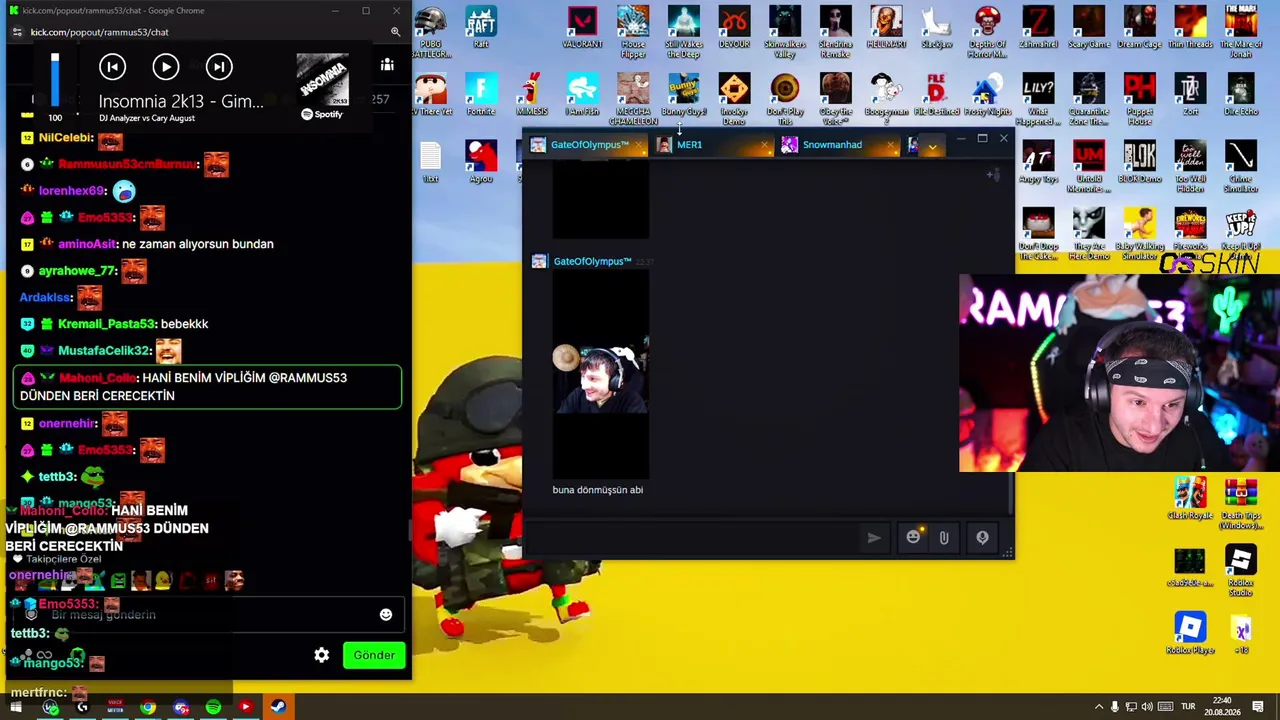Close the Snowmanhad chat tab
The image size is (1280, 720).
pyautogui.click(x=891, y=145)
